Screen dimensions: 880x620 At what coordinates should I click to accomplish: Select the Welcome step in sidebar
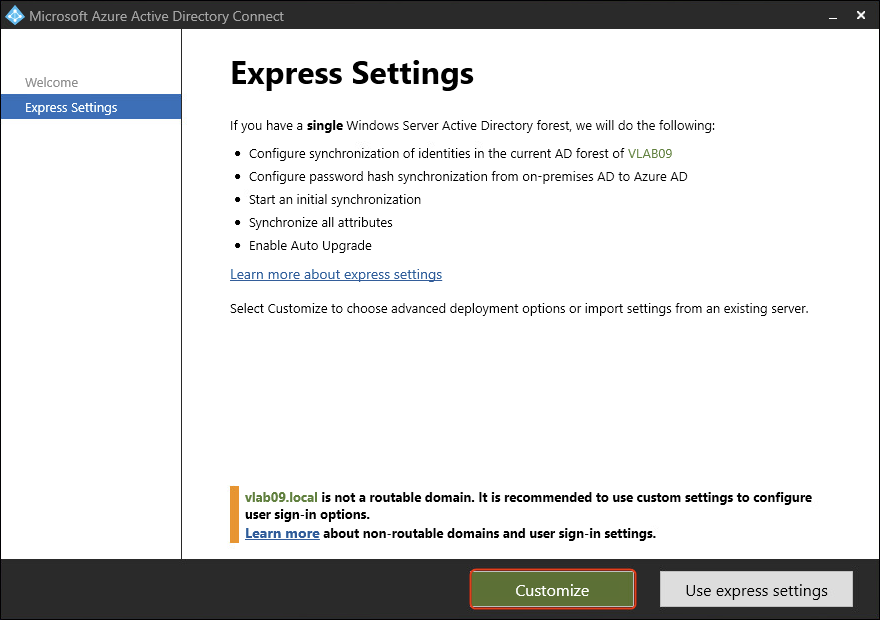pos(51,82)
